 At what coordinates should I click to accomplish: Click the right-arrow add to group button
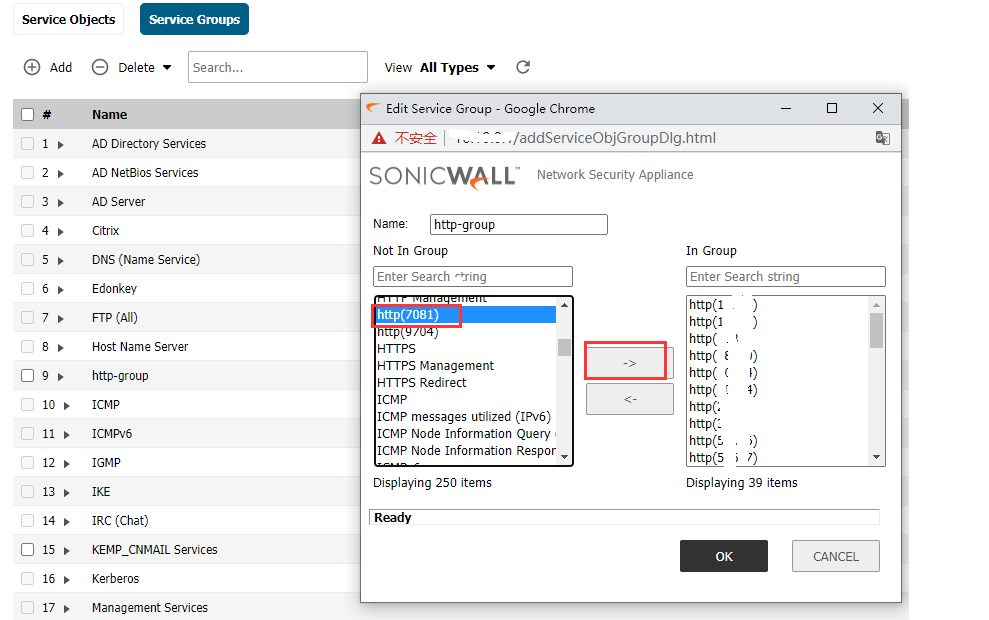click(629, 363)
